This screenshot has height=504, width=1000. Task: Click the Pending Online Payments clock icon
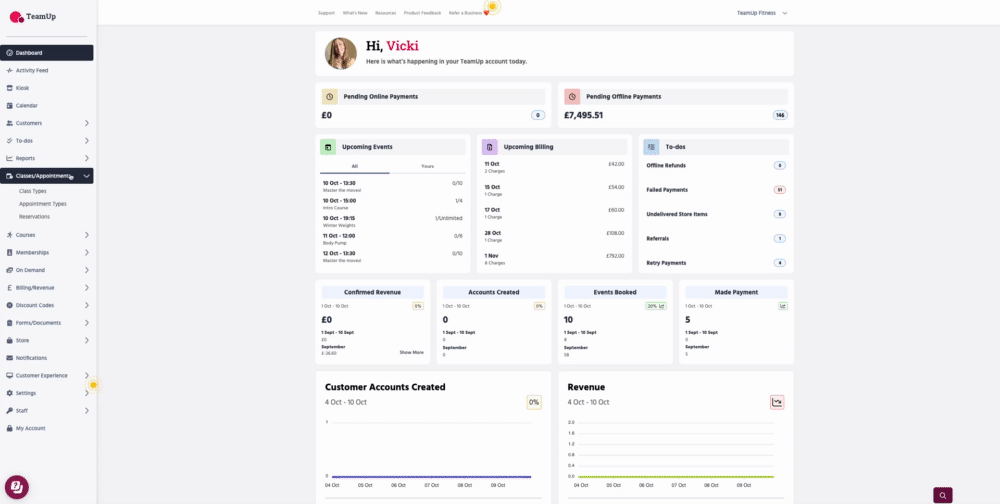(x=329, y=97)
